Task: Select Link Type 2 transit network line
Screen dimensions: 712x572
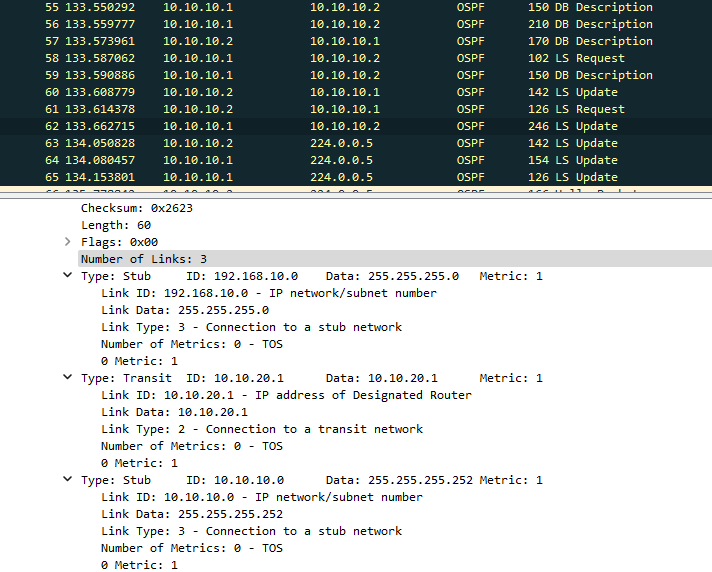Action: coord(262,429)
